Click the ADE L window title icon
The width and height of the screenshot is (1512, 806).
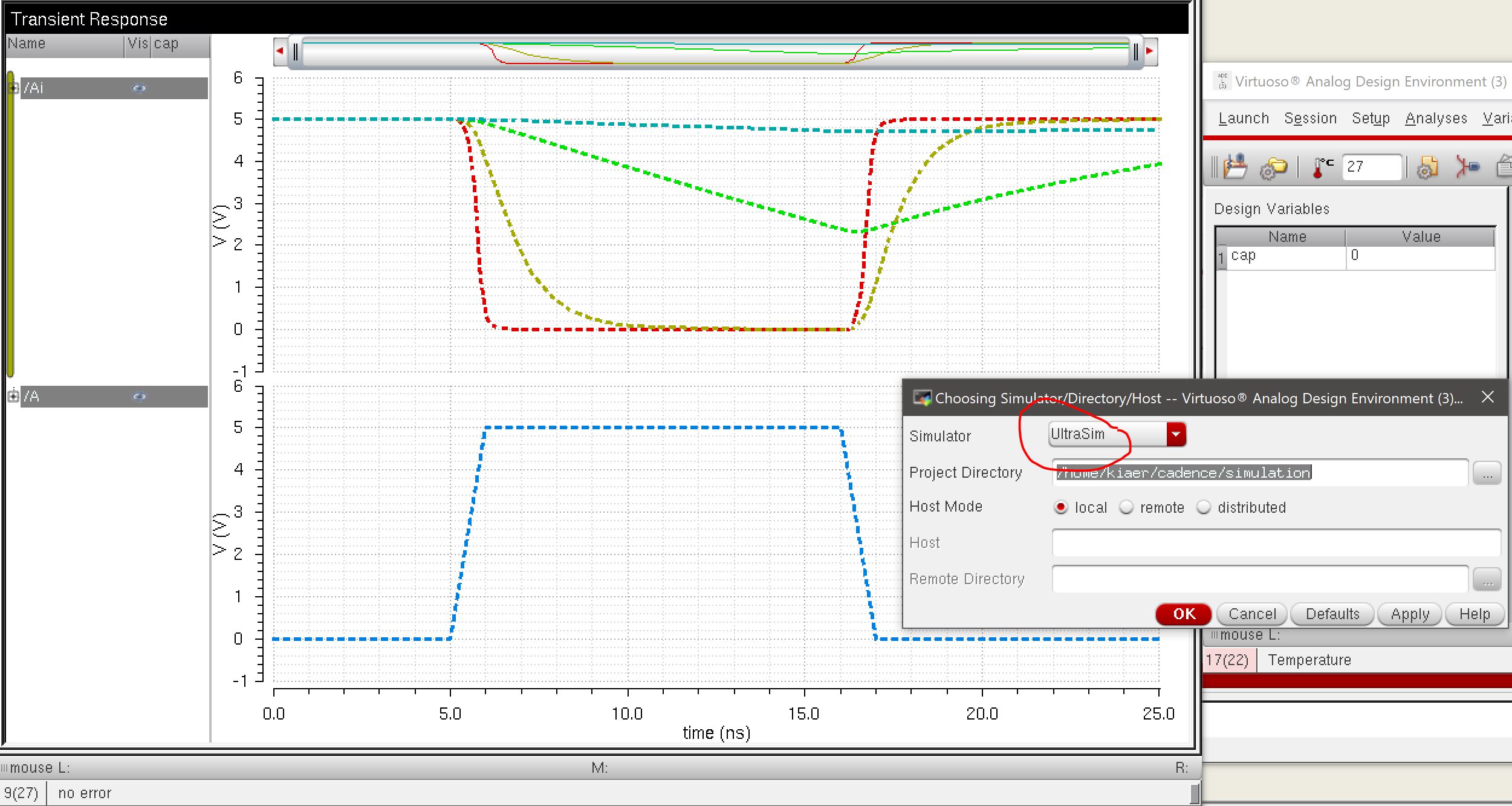pos(1222,80)
